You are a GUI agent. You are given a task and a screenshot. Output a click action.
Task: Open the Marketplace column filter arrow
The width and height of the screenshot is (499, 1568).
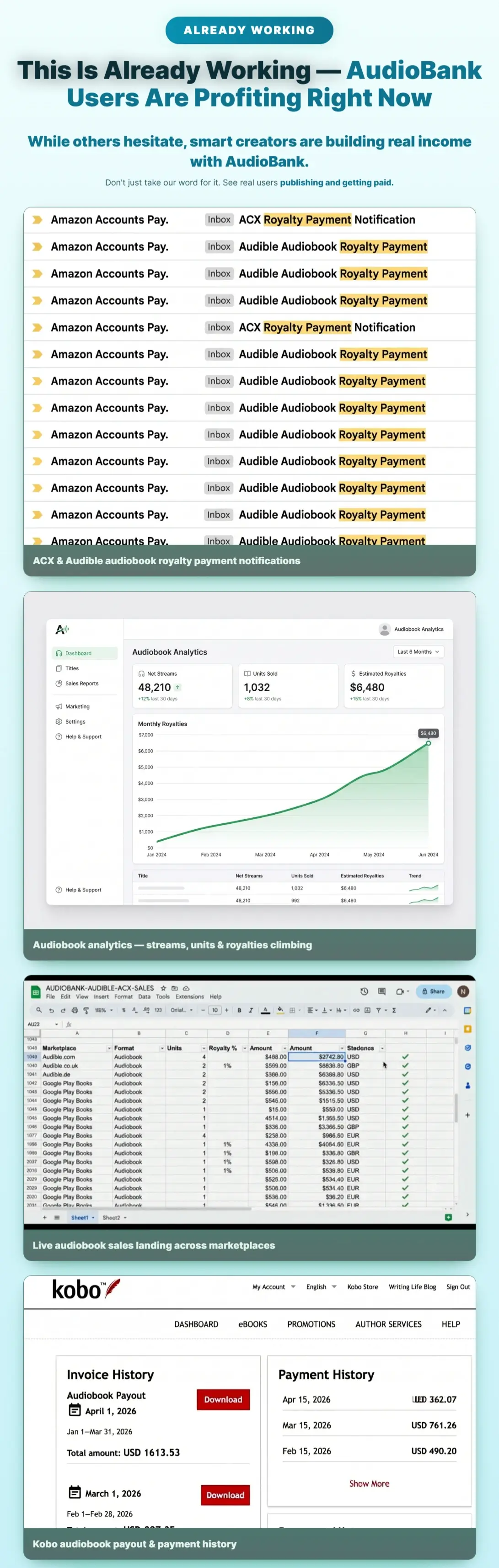tap(109, 1048)
